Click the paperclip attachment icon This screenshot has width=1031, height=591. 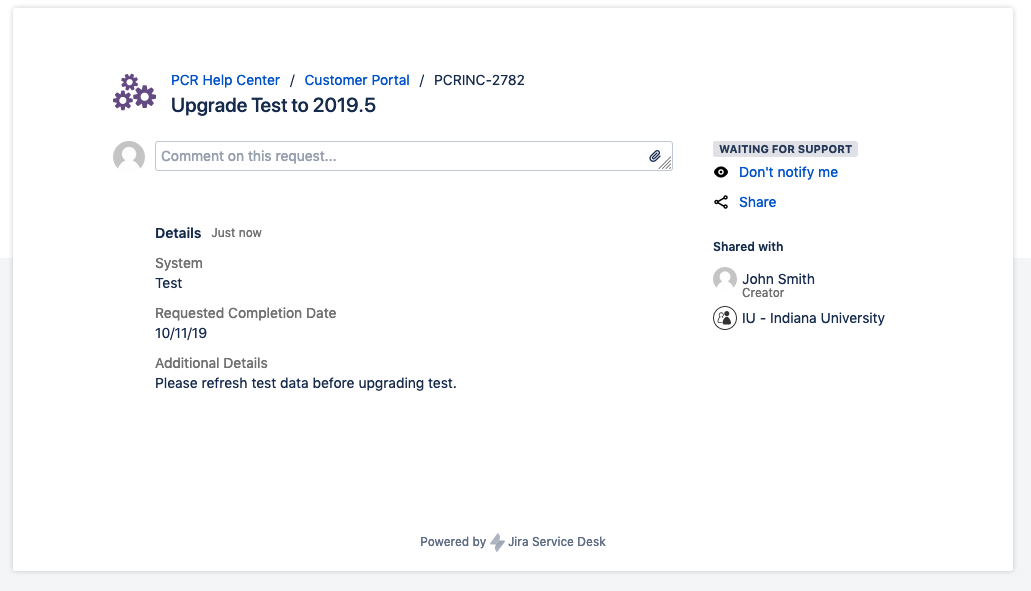tap(655, 156)
